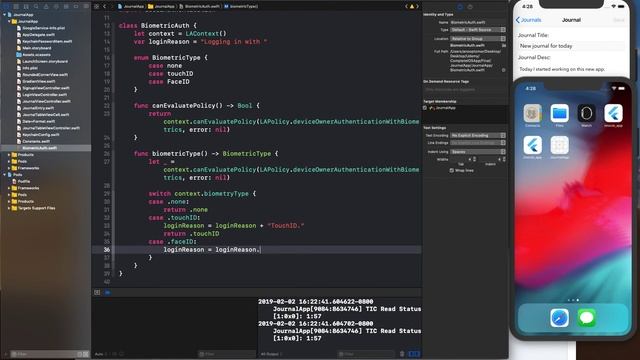Click the Assets.xcassets folder icon
Viewport: 640px width, 360px height.
coord(19,55)
